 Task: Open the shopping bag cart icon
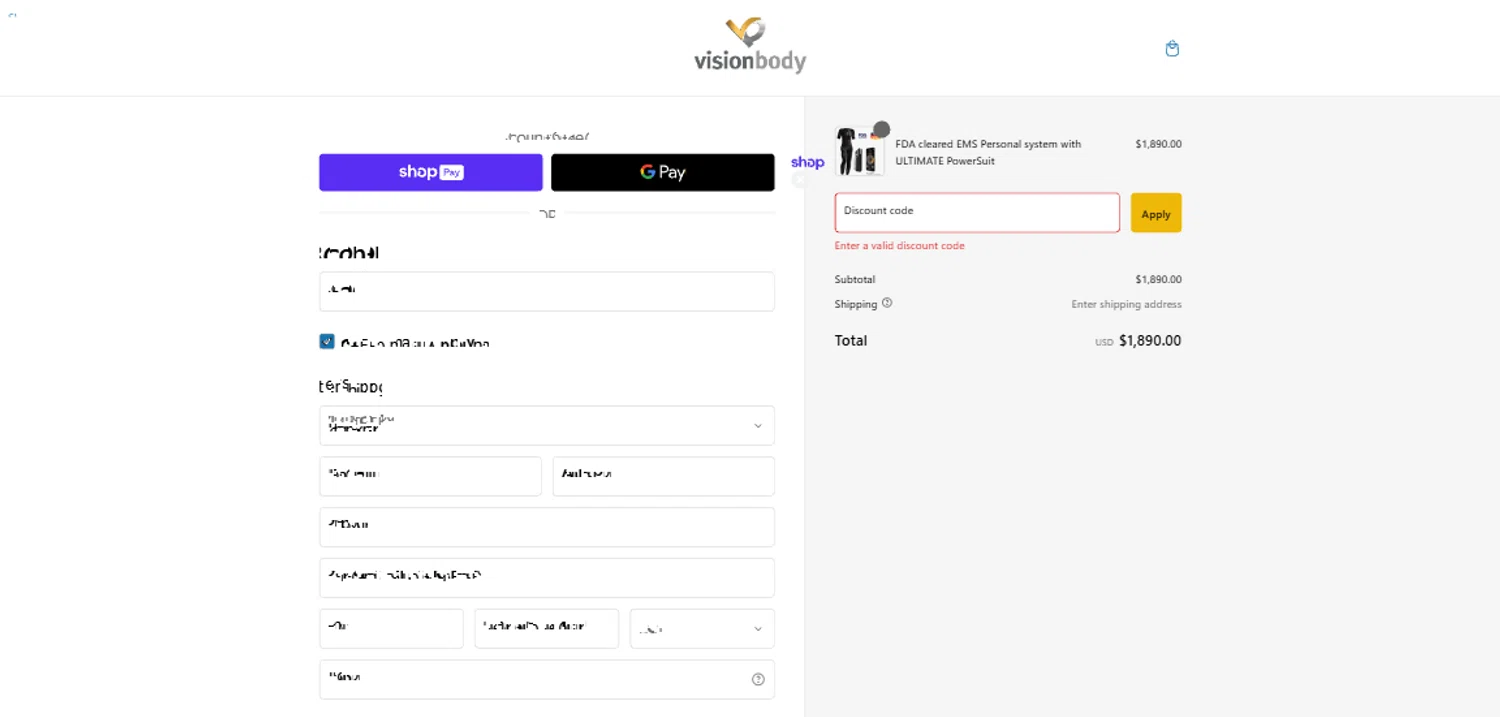[1172, 49]
